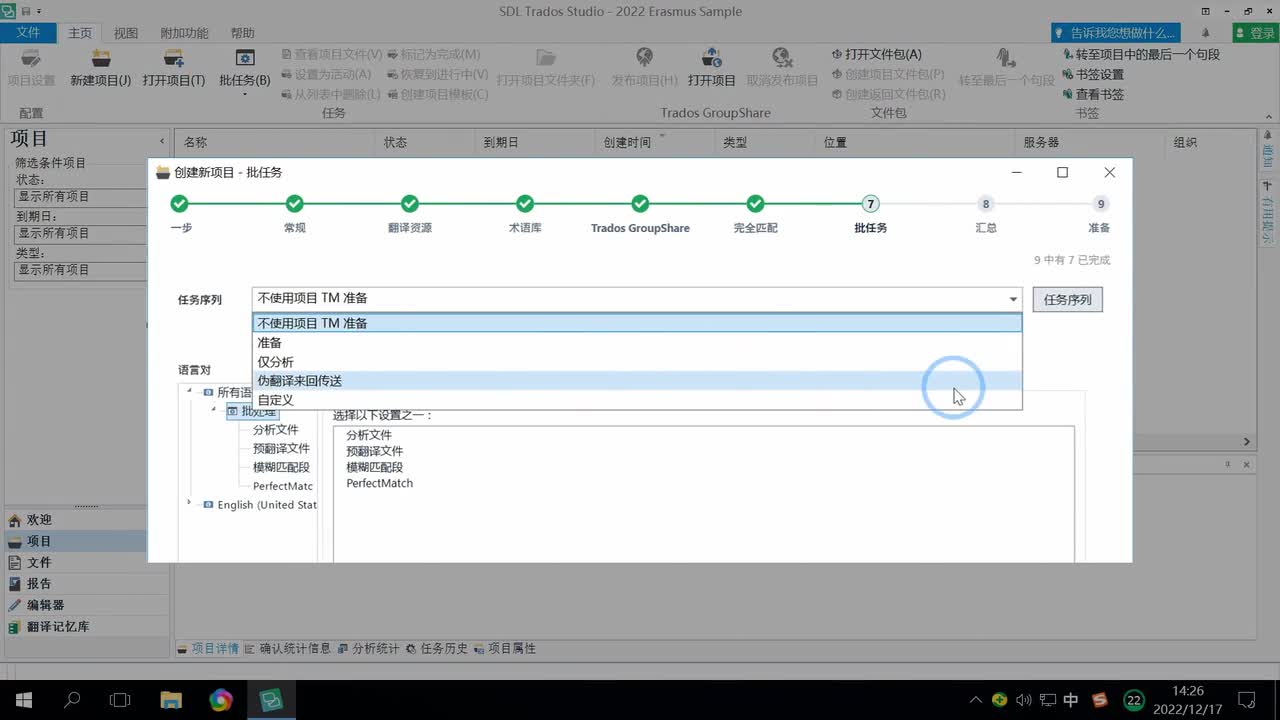The height and width of the screenshot is (720, 1280).
Task: Go to wizard step 术语库
Action: (x=525, y=214)
